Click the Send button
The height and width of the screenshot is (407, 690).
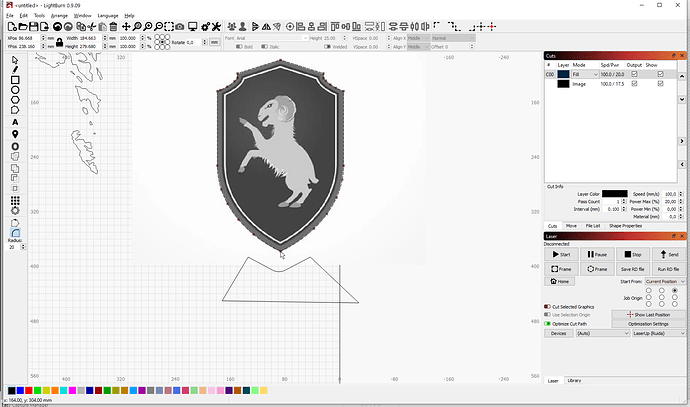tap(669, 254)
